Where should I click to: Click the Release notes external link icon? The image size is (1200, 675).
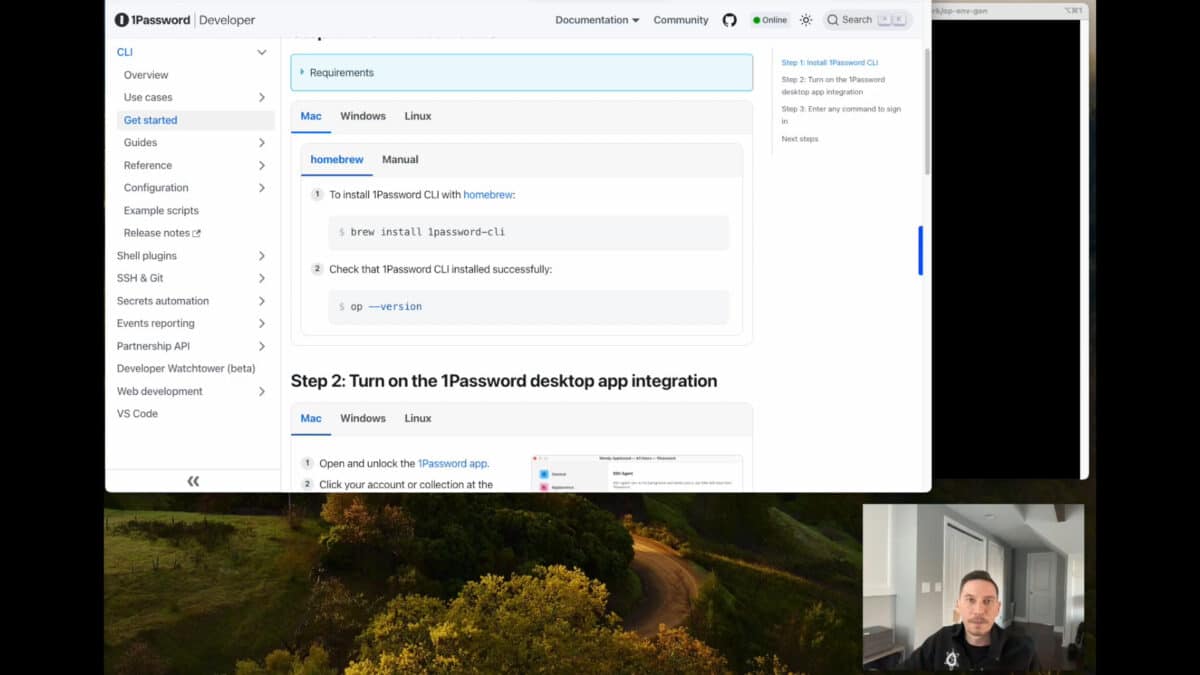point(197,232)
